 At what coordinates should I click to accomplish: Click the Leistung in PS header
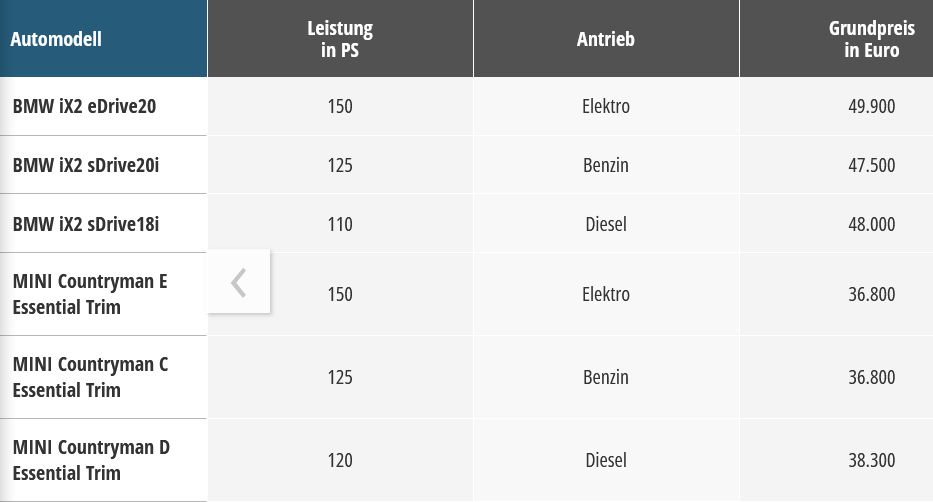(340, 39)
